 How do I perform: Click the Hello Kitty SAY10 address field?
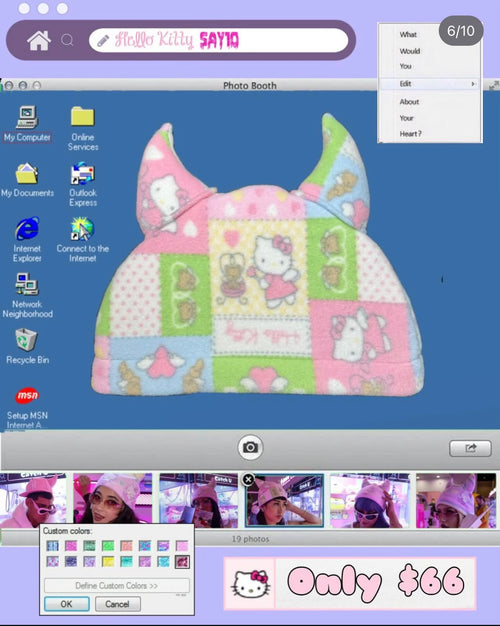click(218, 40)
